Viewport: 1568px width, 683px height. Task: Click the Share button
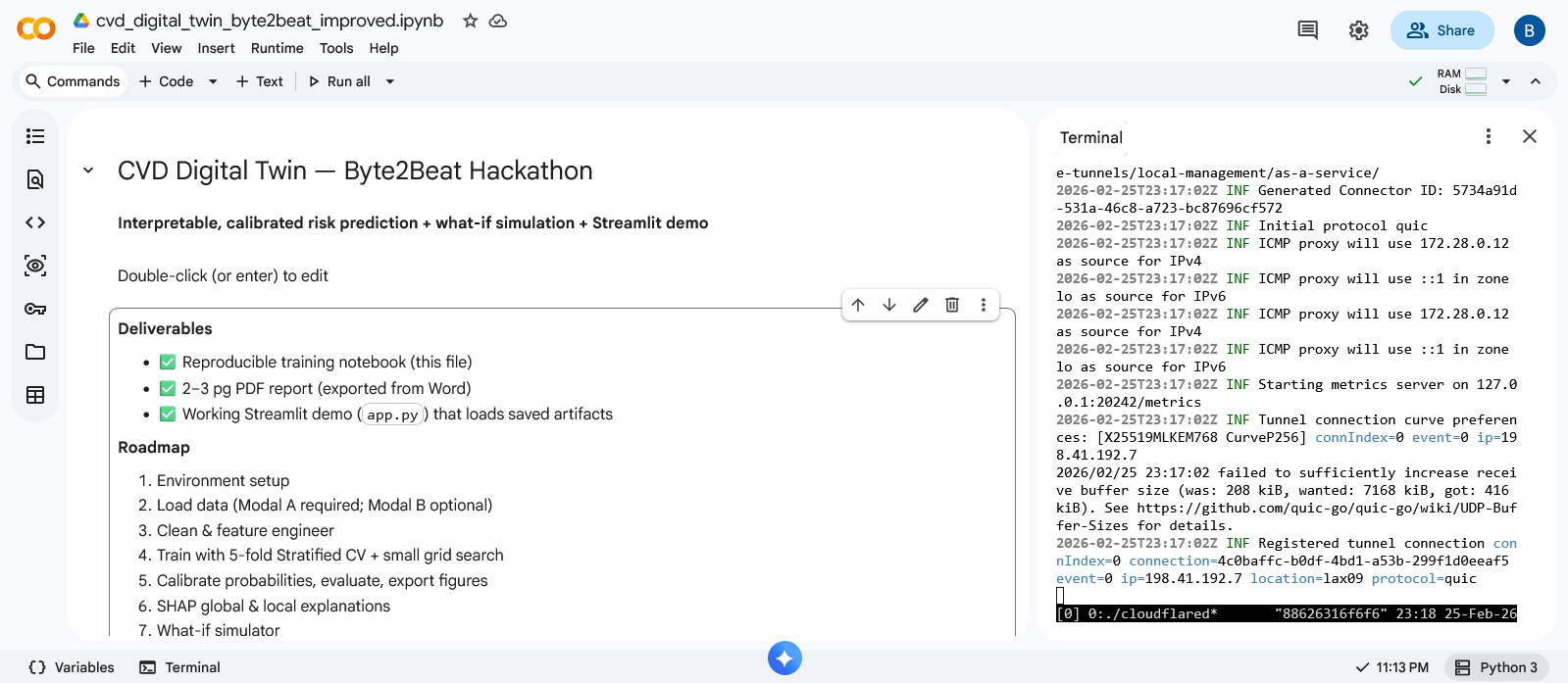click(x=1442, y=30)
